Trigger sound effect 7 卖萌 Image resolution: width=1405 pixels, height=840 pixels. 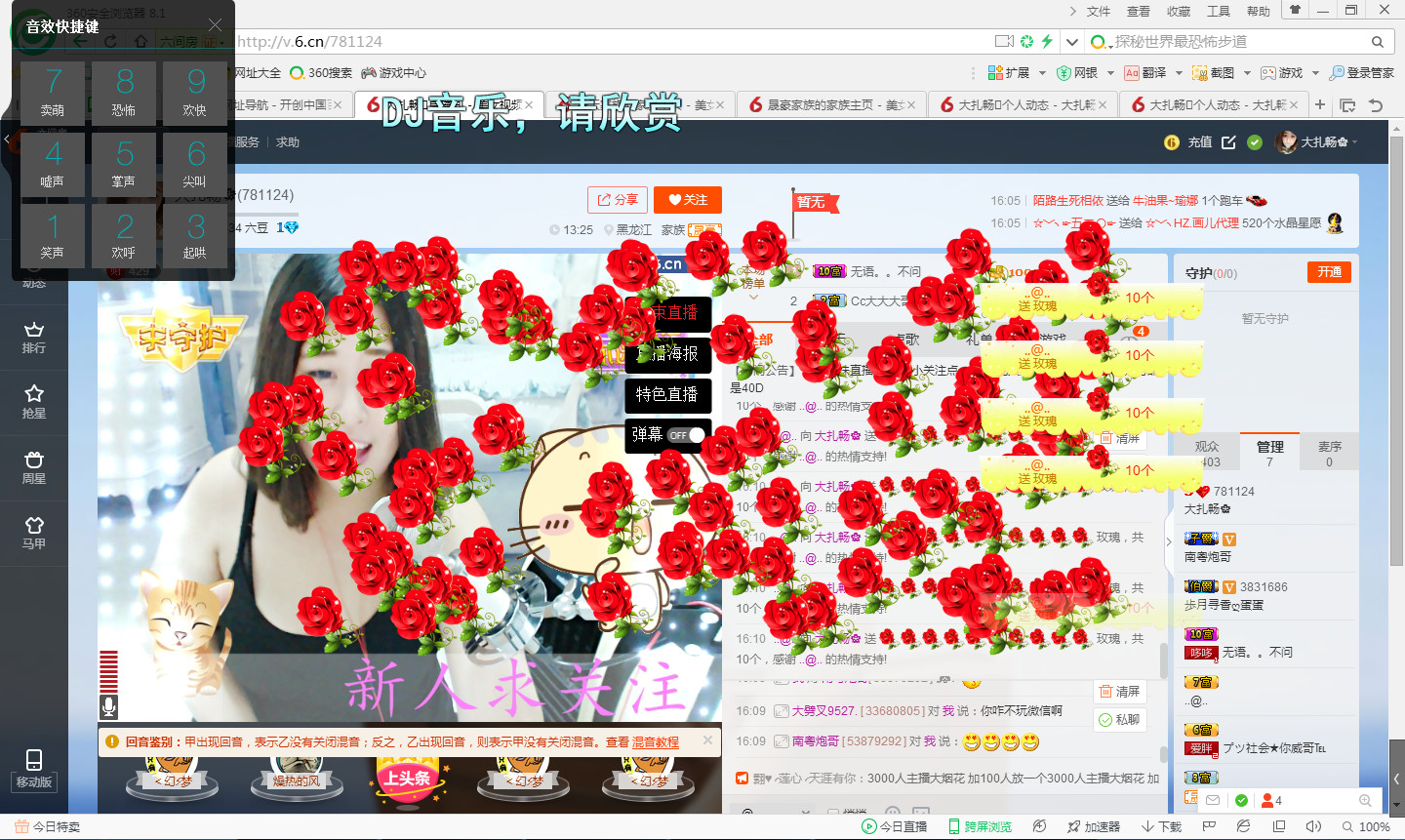point(53,92)
